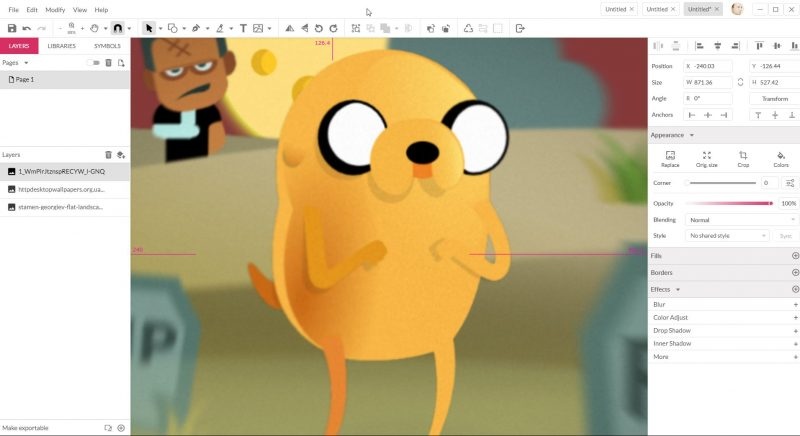
Task: Click the Crop button
Action: [743, 159]
